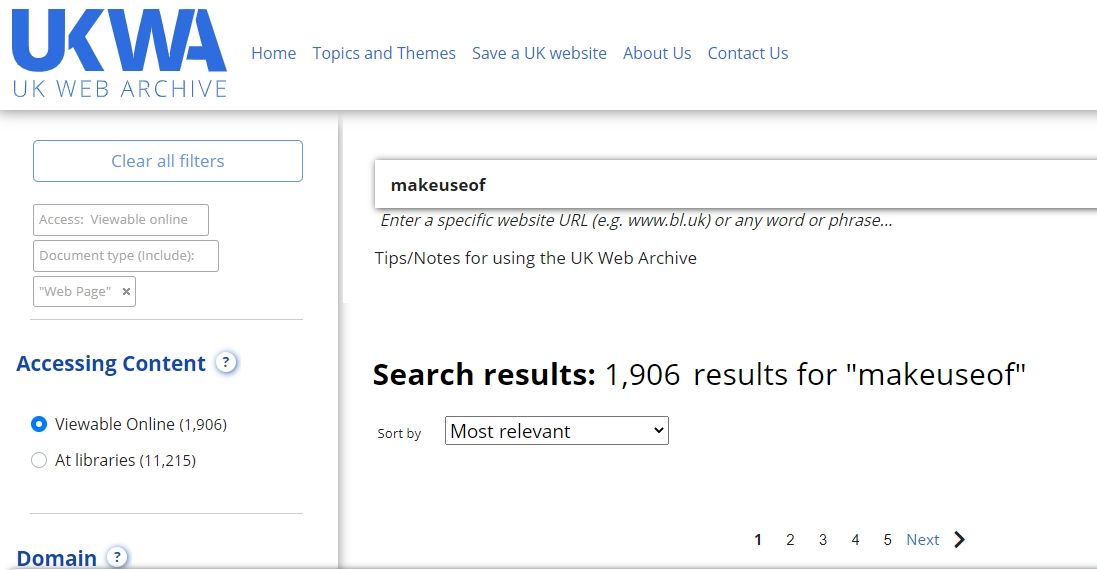Open the Save a UK website page
1097x570 pixels.
[539, 53]
